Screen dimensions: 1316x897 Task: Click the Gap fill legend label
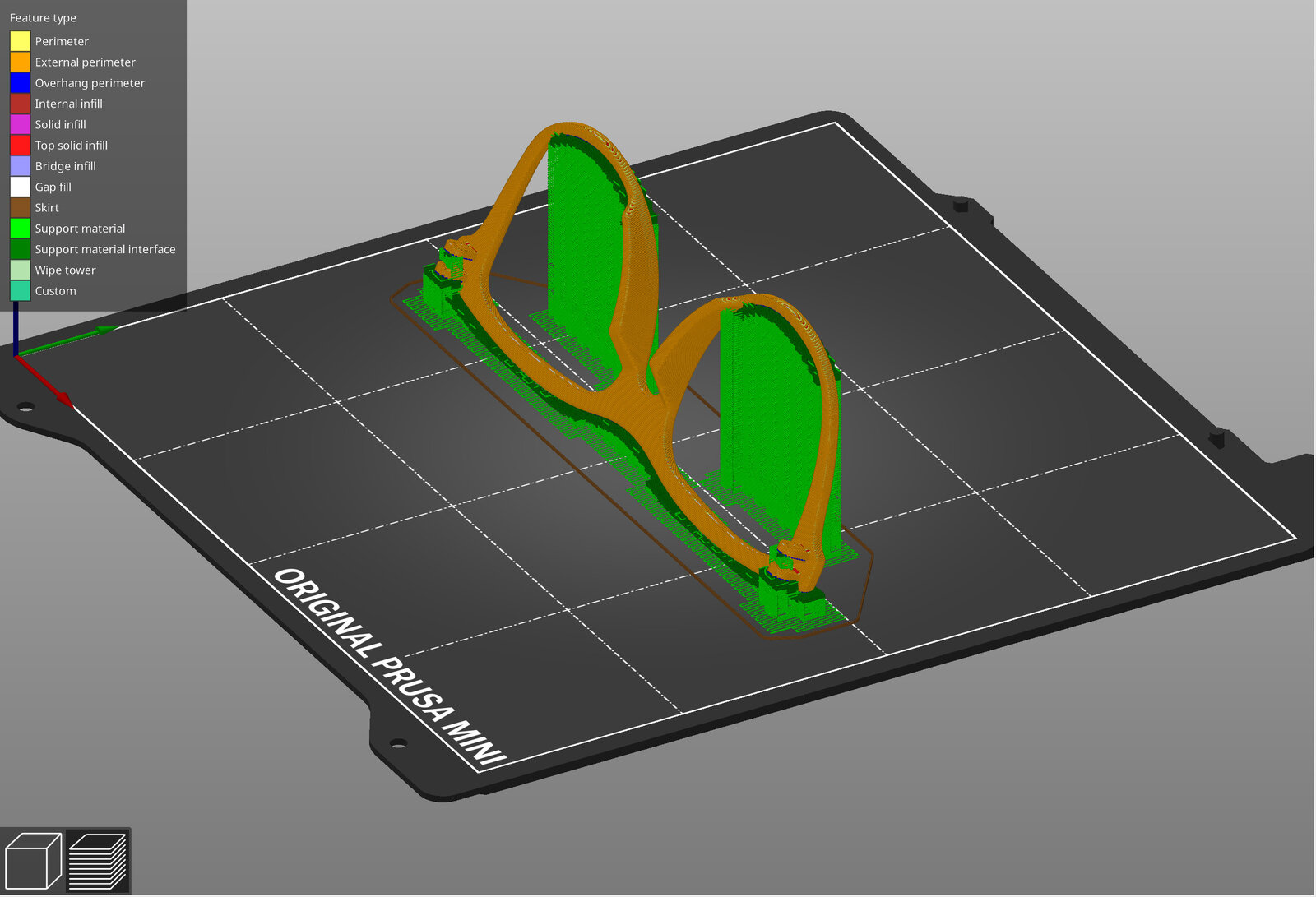click(53, 187)
